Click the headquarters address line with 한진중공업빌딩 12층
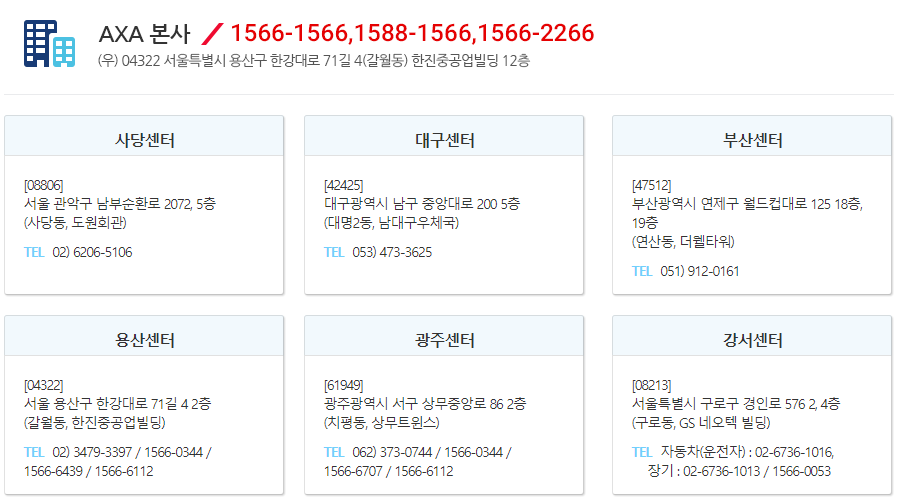Image resolution: width=898 pixels, height=502 pixels. coord(314,61)
